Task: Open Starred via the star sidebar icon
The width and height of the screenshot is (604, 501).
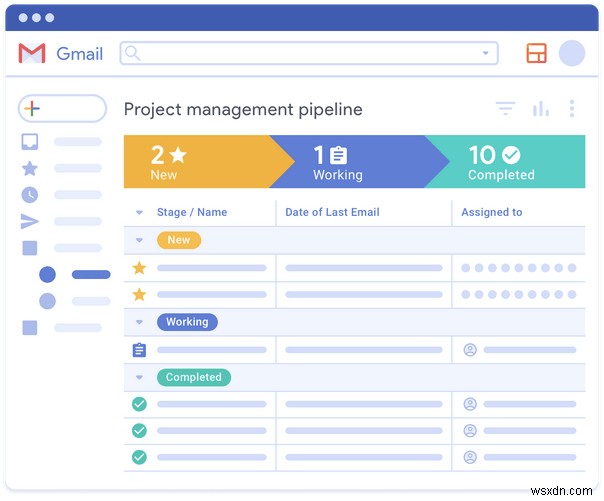Action: (30, 168)
